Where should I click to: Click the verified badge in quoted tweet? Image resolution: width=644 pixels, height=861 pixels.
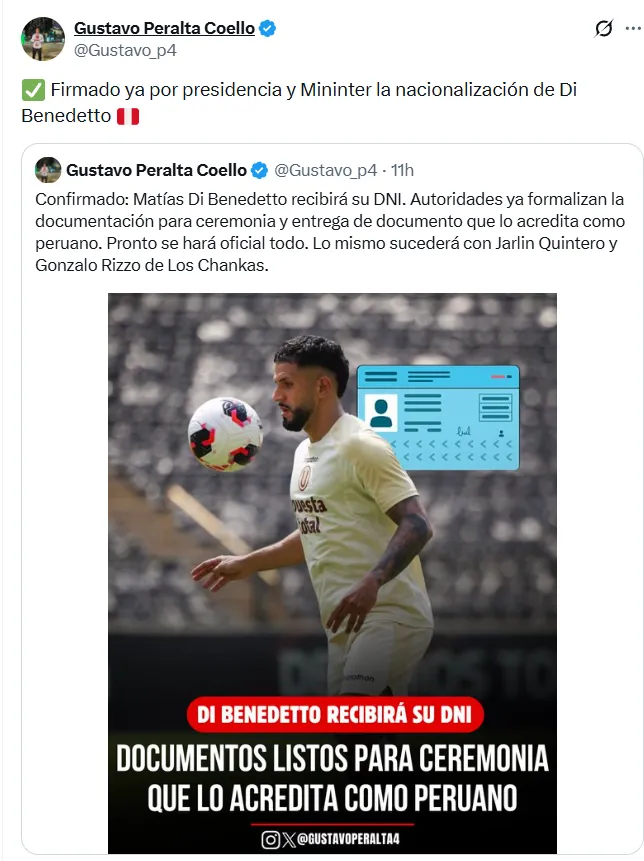(259, 171)
